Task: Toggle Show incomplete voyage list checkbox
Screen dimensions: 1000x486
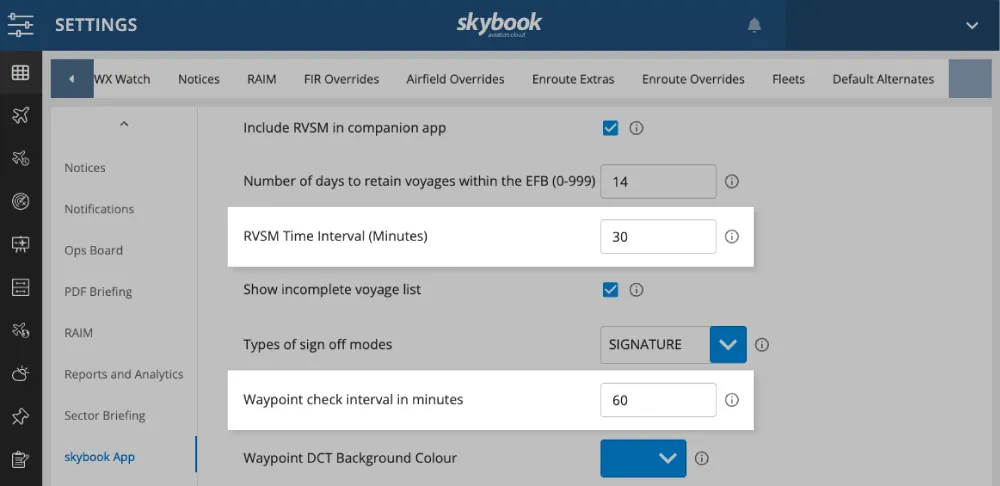Action: coord(610,290)
